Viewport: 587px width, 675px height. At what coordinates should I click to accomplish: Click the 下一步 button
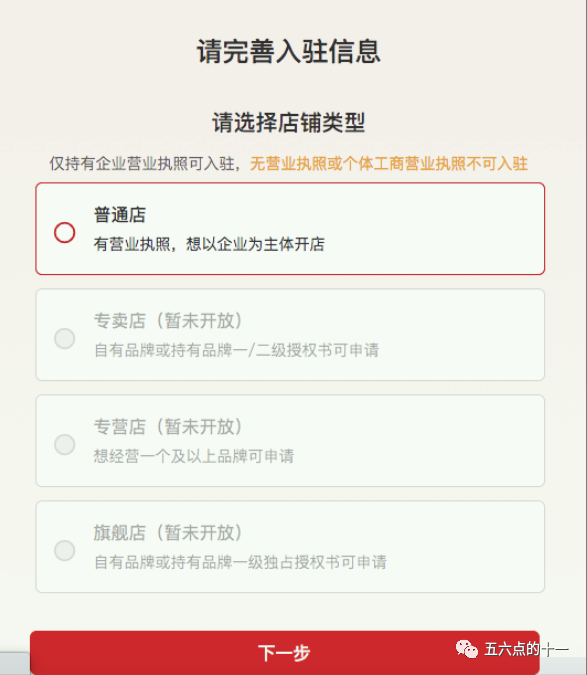coord(284,653)
